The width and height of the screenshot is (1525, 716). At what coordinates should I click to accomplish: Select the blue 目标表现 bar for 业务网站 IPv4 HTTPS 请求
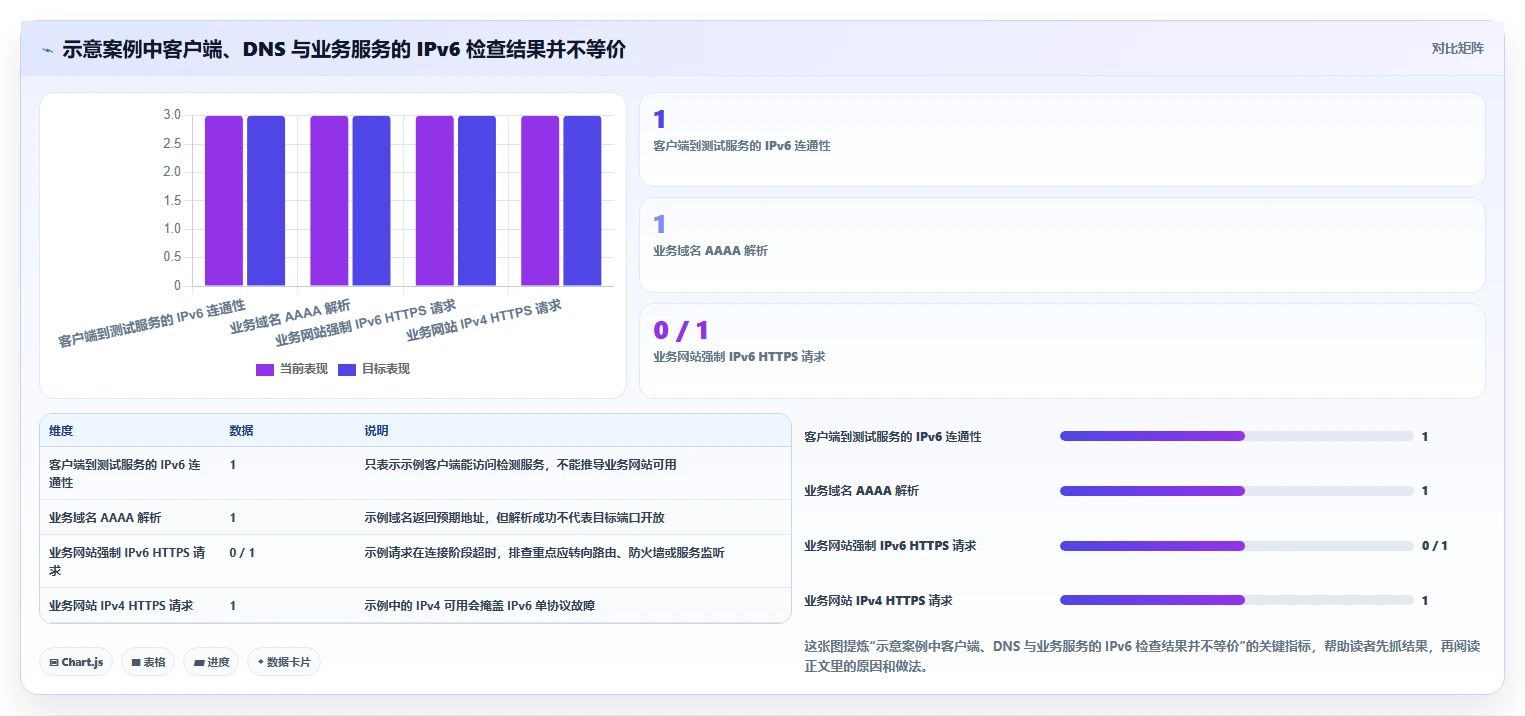click(582, 201)
